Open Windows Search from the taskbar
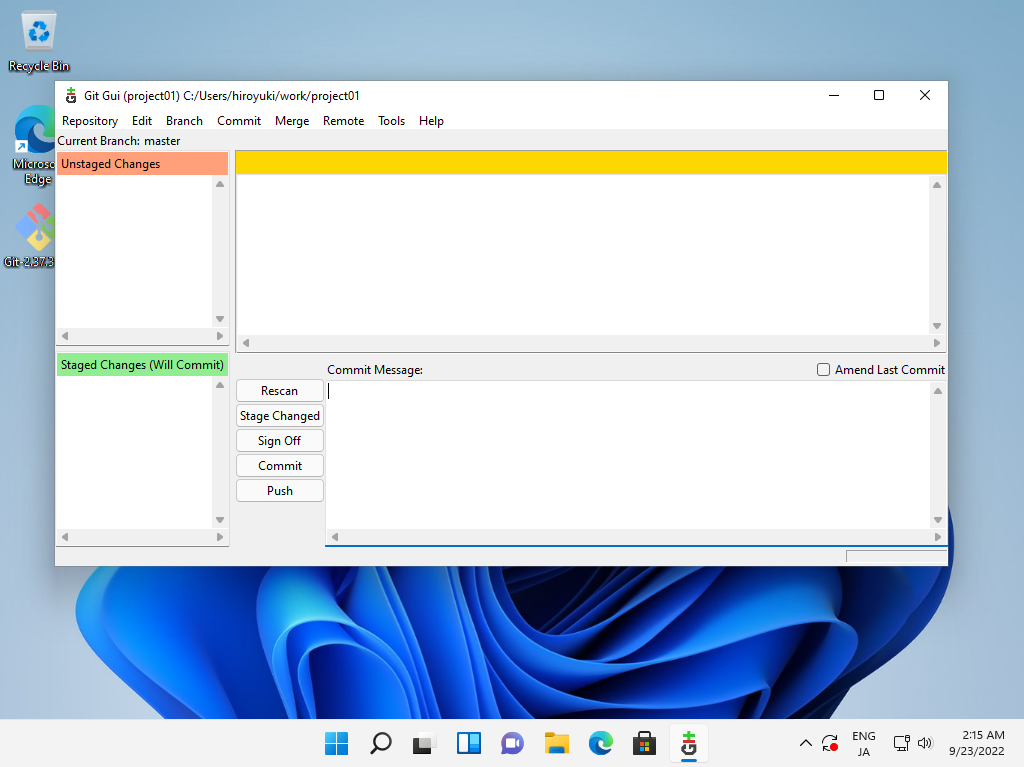This screenshot has height=767, width=1024. click(x=380, y=743)
